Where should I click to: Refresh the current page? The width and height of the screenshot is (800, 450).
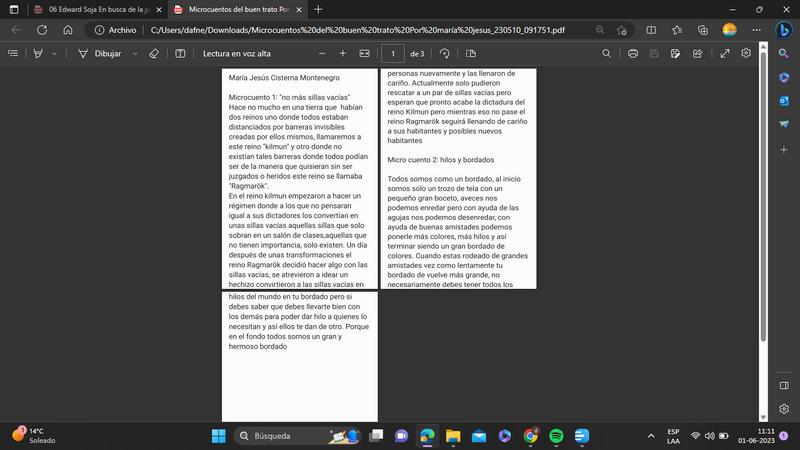tap(42, 30)
